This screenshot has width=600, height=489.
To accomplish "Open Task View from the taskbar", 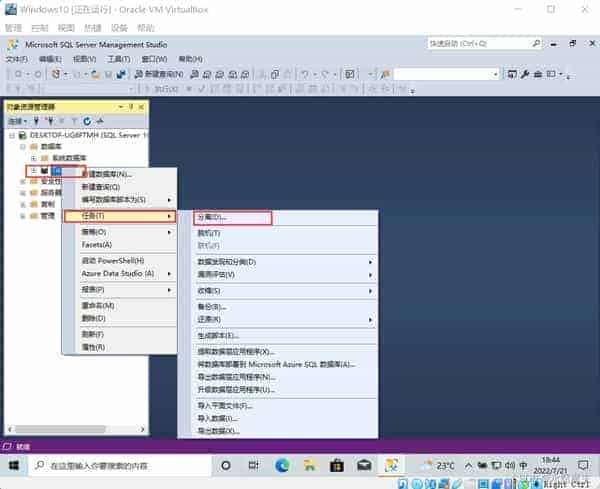I will (253, 465).
